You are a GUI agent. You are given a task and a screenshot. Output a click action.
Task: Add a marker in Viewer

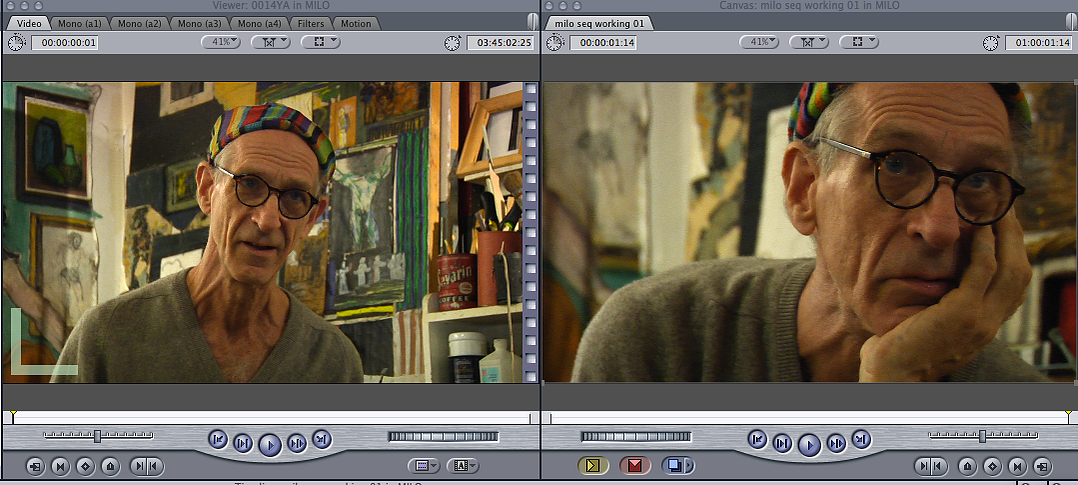point(110,466)
